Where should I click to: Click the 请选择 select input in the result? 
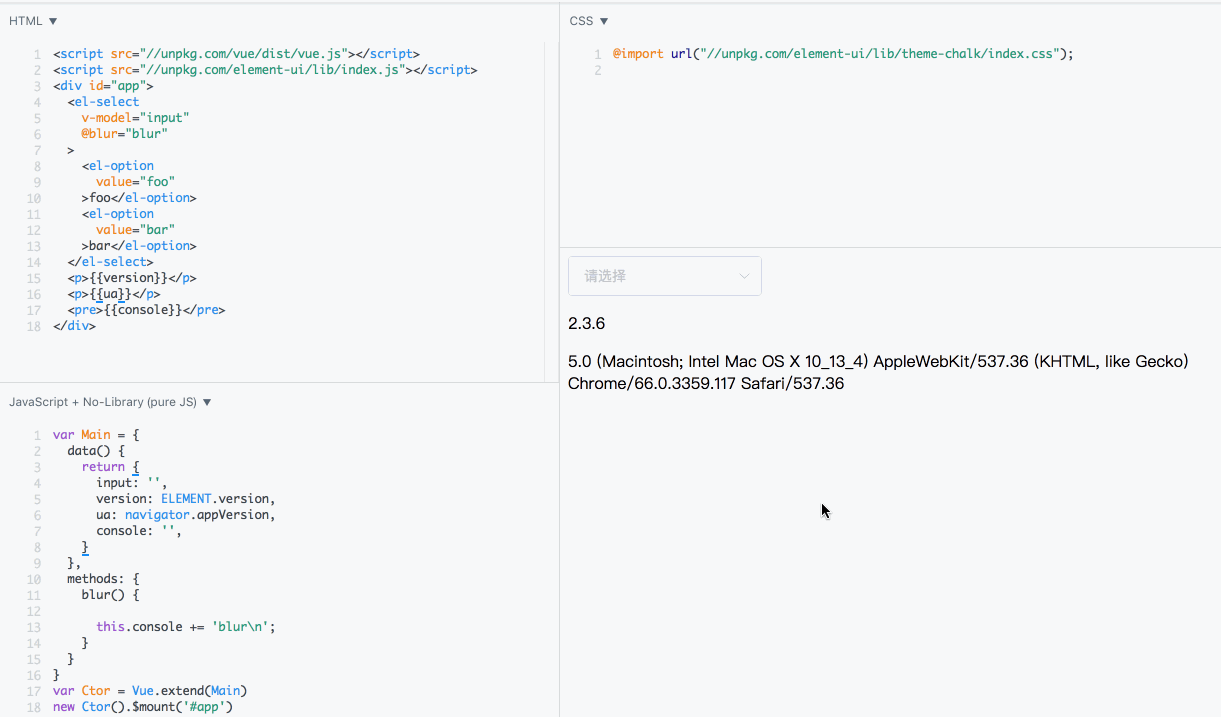click(x=665, y=276)
